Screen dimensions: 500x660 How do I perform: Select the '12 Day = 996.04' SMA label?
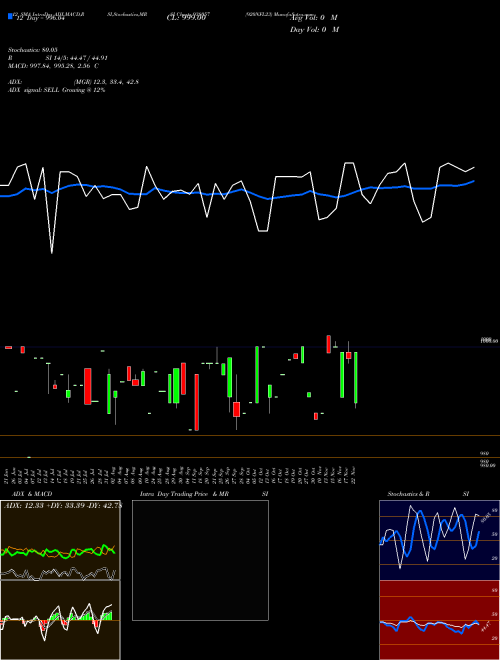(40, 18)
